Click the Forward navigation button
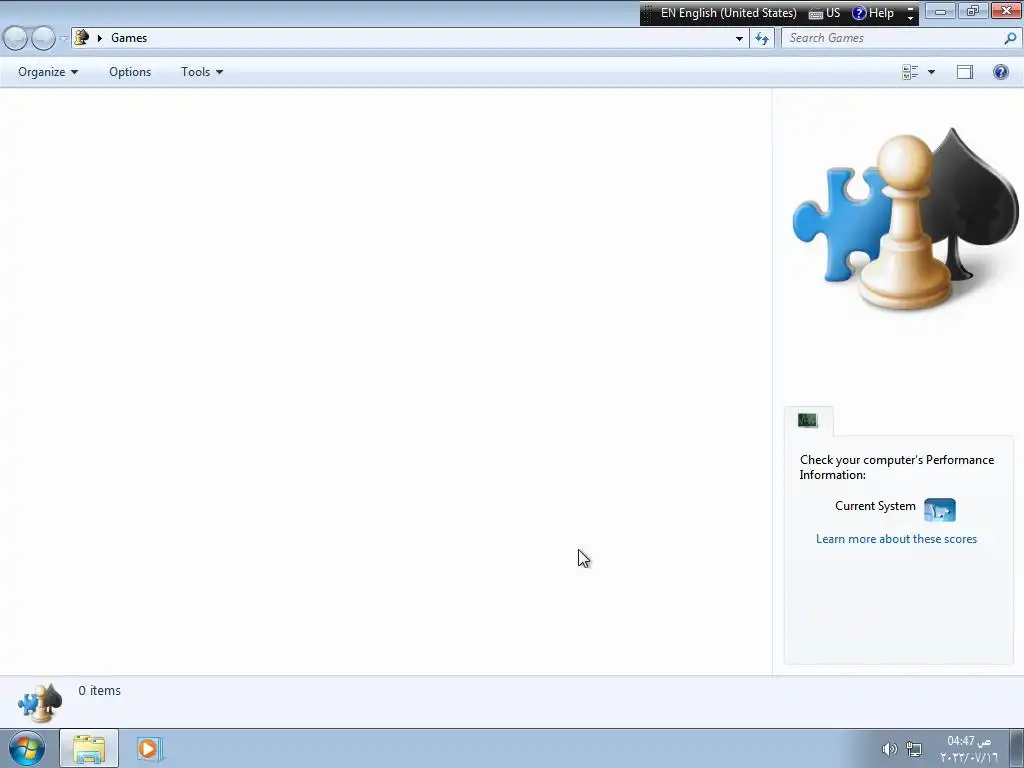 pos(43,39)
